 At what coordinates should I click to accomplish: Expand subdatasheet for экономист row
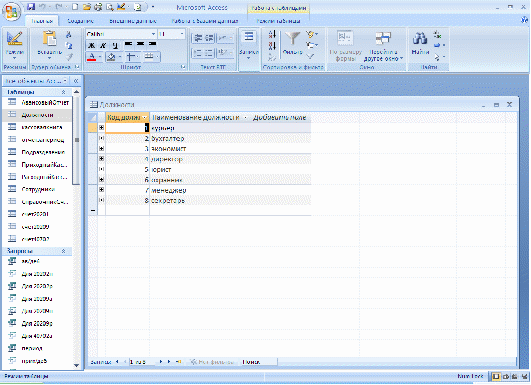[101, 149]
